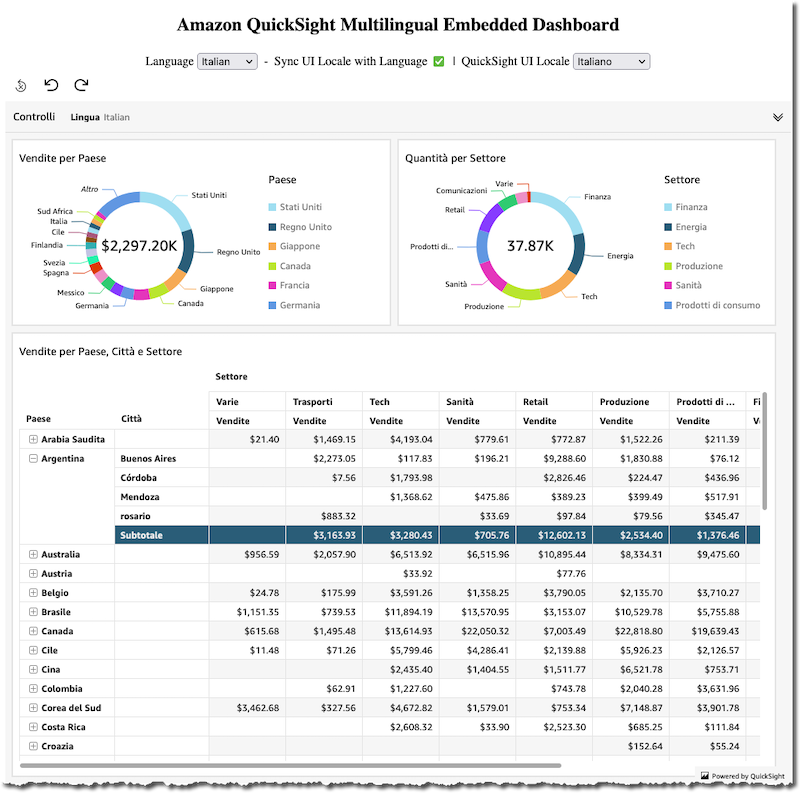Click the Retail column header in the table
Viewport: 800px width, 794px height.
554,402
